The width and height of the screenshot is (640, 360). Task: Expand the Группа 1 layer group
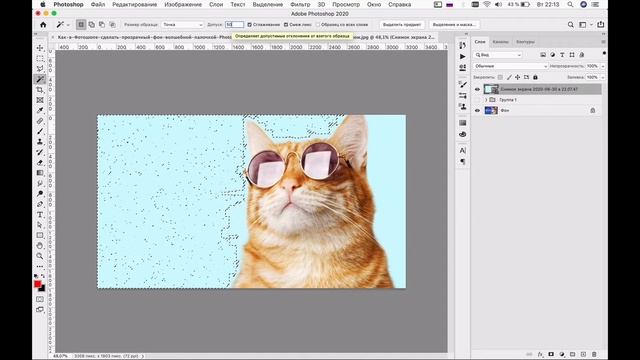[486, 100]
